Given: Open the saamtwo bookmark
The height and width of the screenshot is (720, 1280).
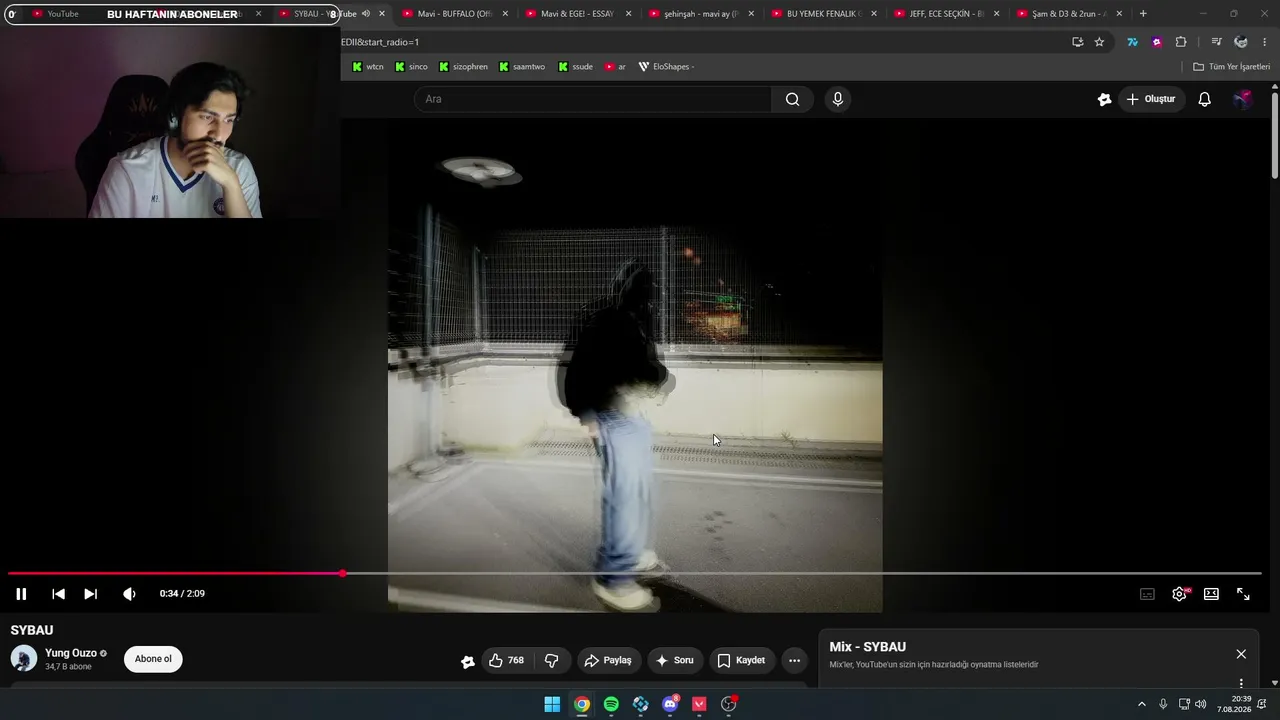Looking at the screenshot, I should coord(523,67).
